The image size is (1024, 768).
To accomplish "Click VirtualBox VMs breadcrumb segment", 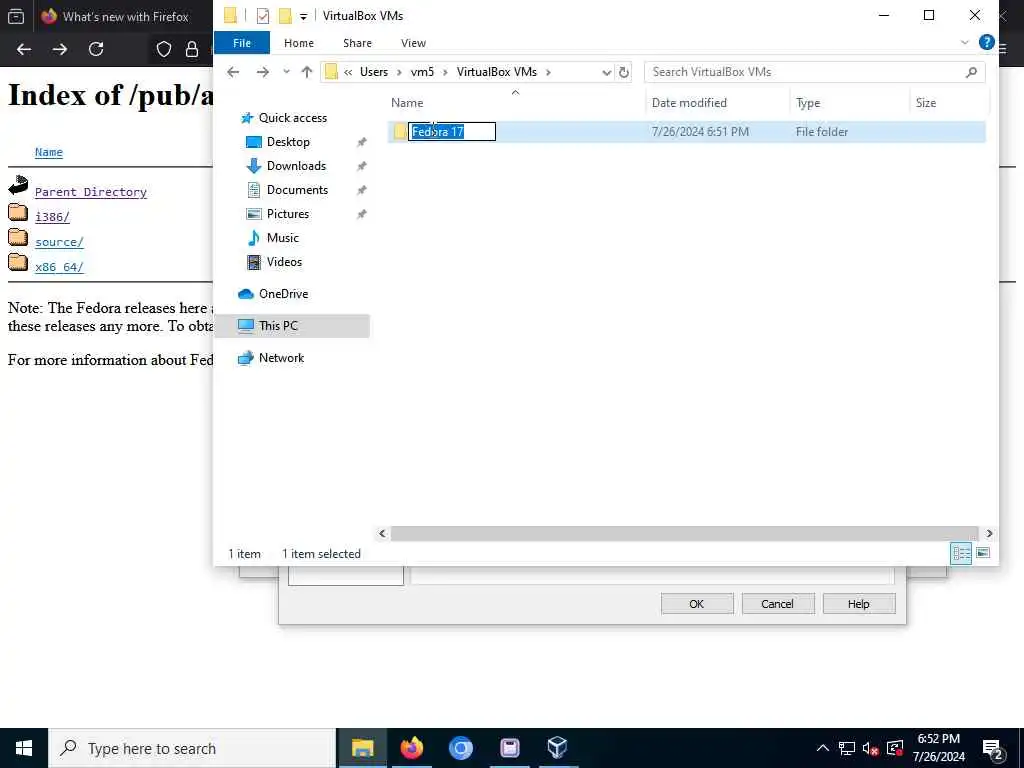I will click(x=496, y=72).
